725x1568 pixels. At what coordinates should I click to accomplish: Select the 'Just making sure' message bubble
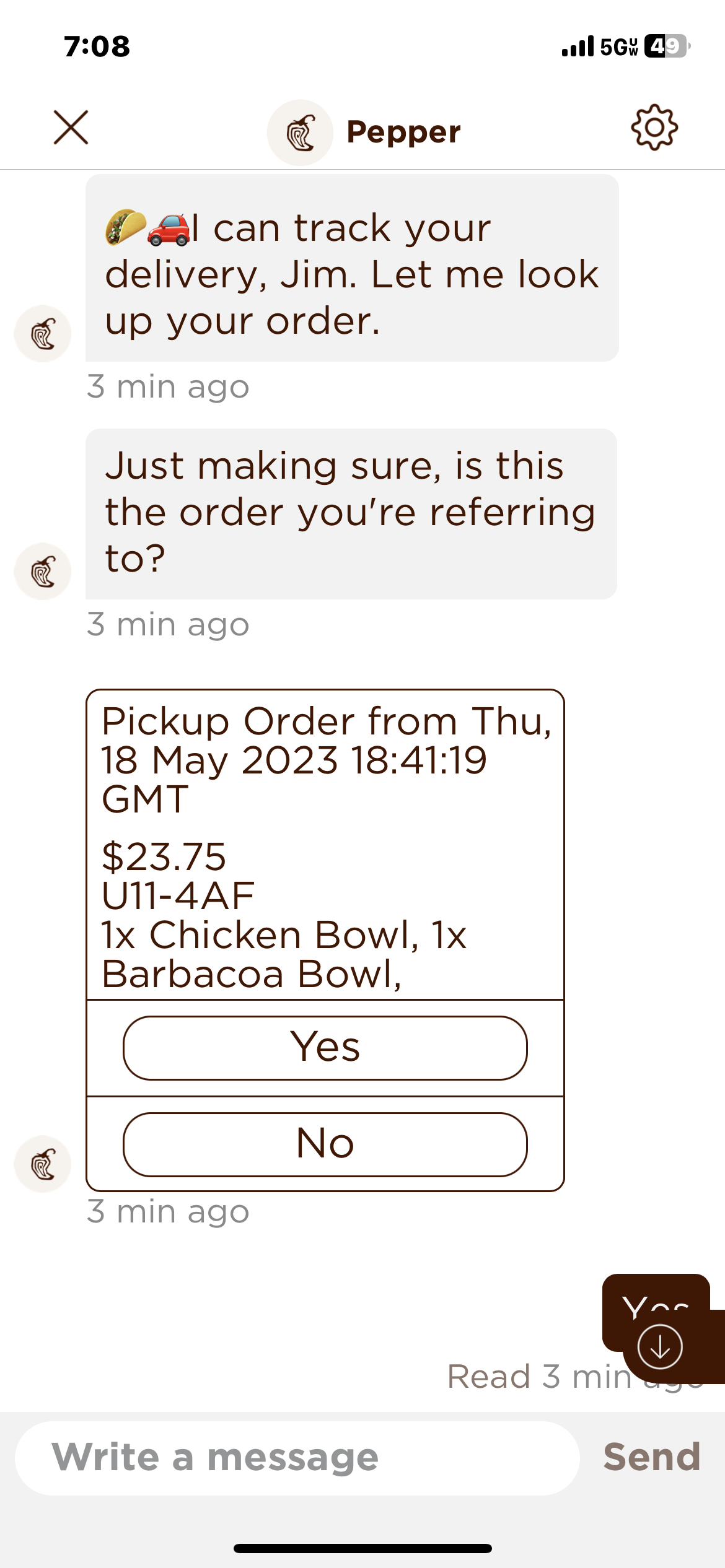click(351, 513)
